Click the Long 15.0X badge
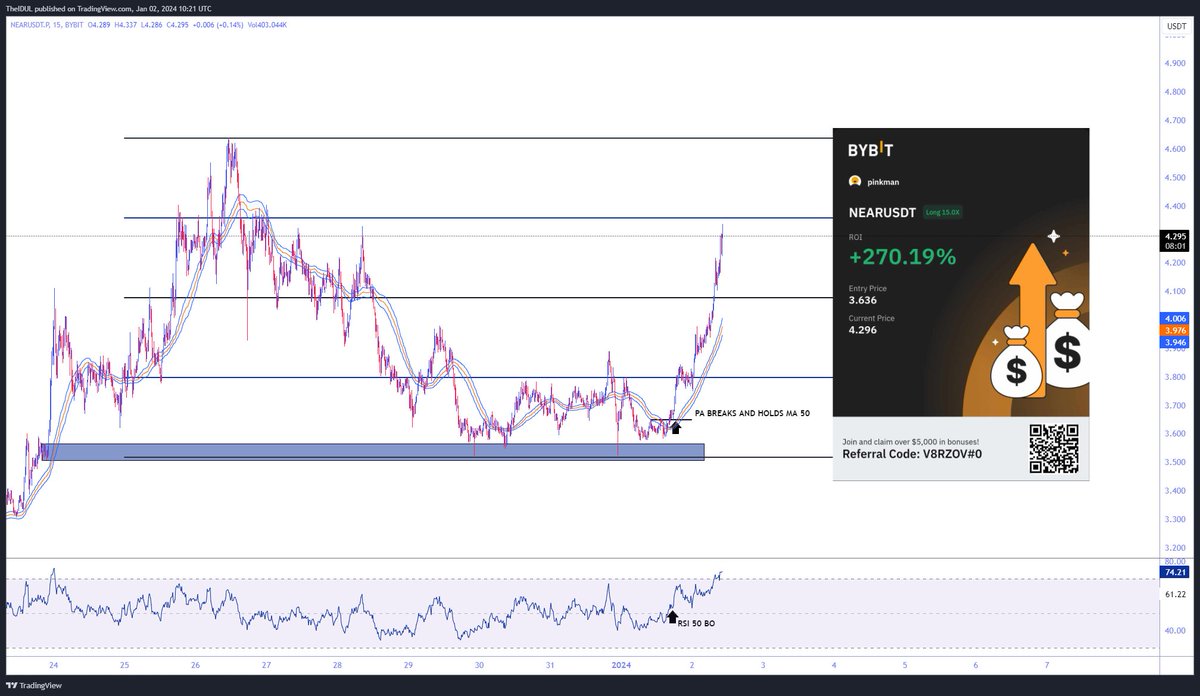The height and width of the screenshot is (696, 1200). click(x=941, y=212)
